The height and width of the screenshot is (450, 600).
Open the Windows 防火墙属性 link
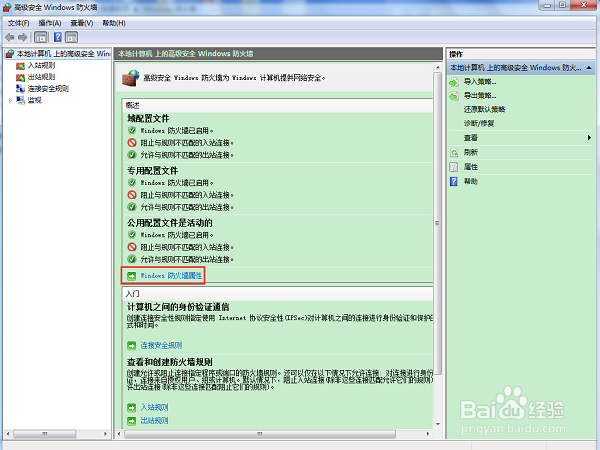(171, 276)
